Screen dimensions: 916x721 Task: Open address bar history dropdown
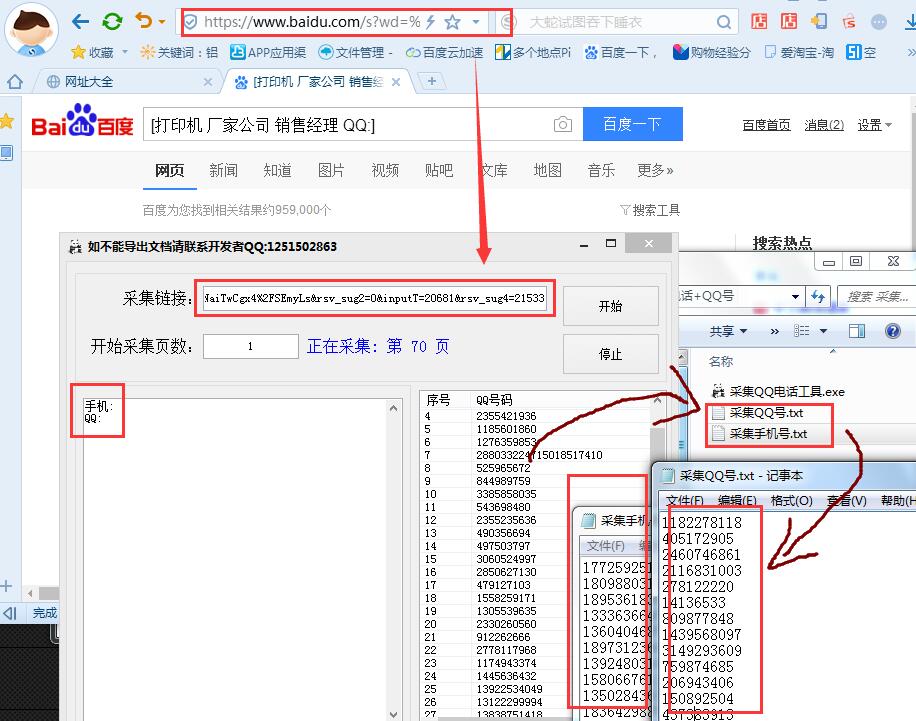[x=476, y=22]
